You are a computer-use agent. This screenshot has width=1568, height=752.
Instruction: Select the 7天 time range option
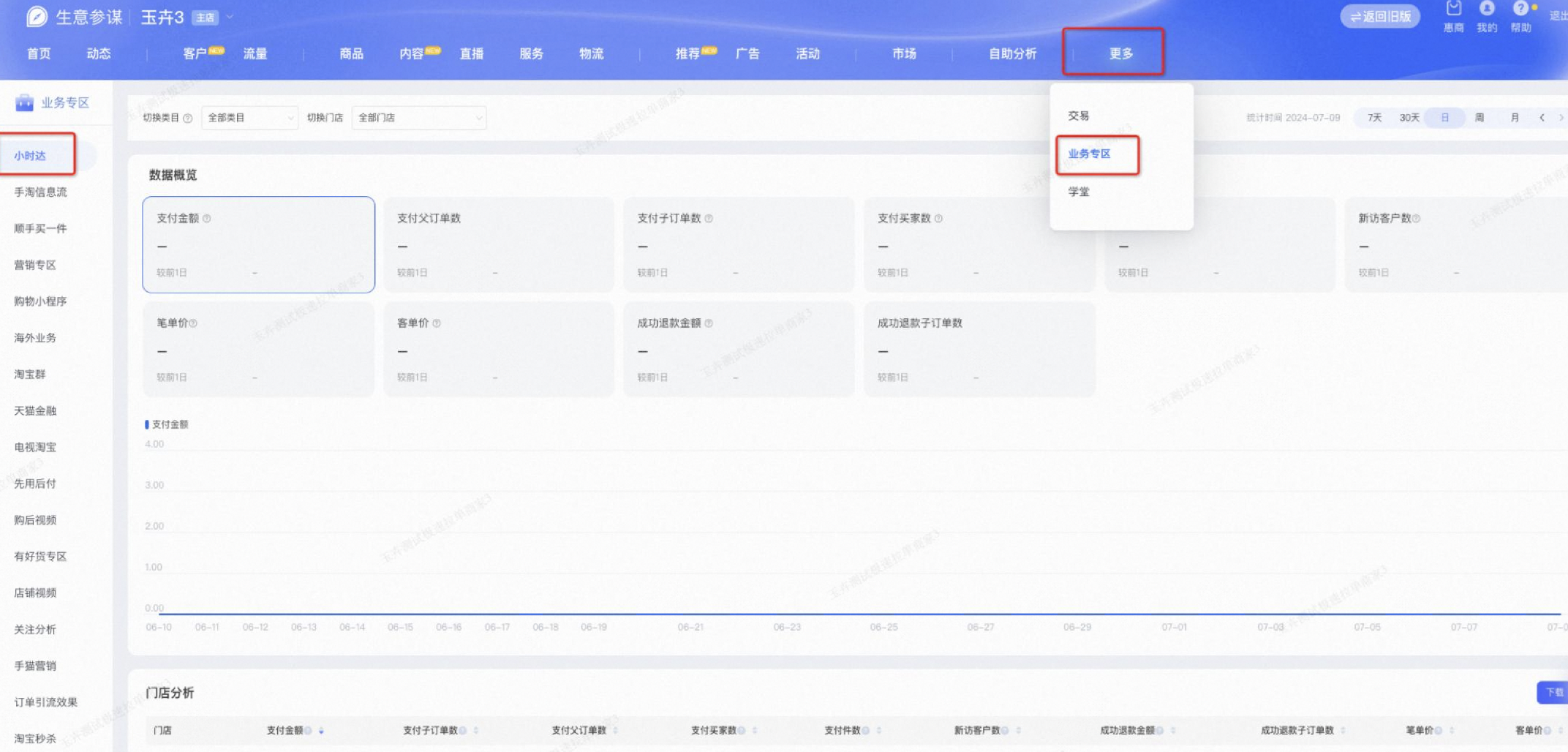pos(1374,118)
